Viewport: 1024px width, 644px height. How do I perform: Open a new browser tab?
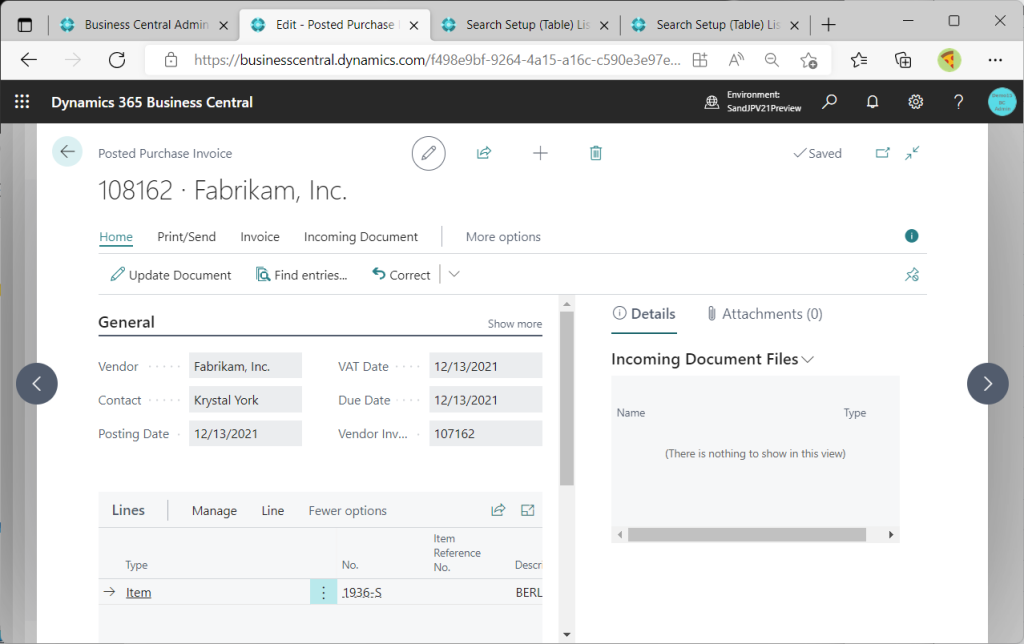[828, 25]
